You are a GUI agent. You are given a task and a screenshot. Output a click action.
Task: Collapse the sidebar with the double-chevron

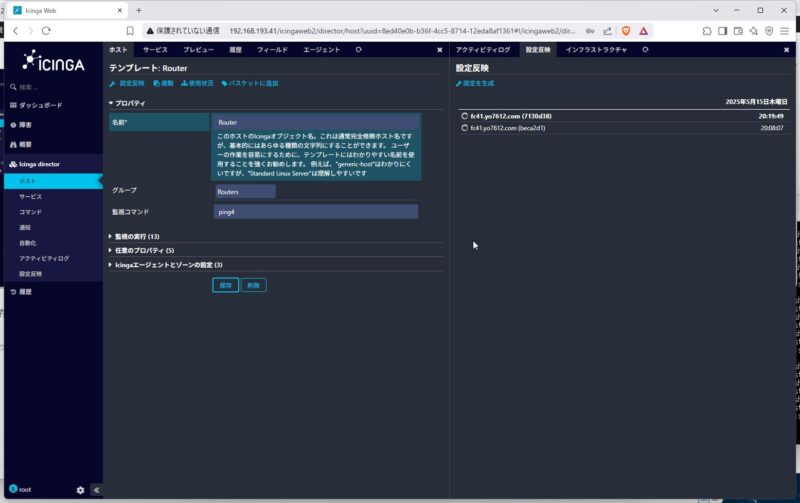point(96,490)
